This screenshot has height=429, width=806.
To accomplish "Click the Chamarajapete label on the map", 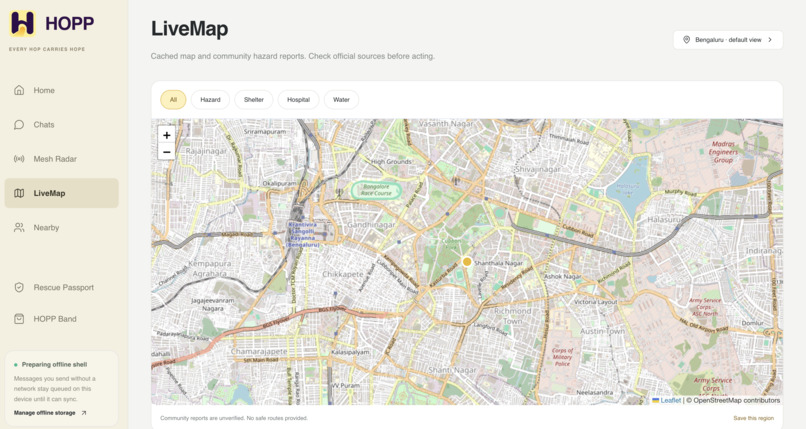I will coord(259,351).
